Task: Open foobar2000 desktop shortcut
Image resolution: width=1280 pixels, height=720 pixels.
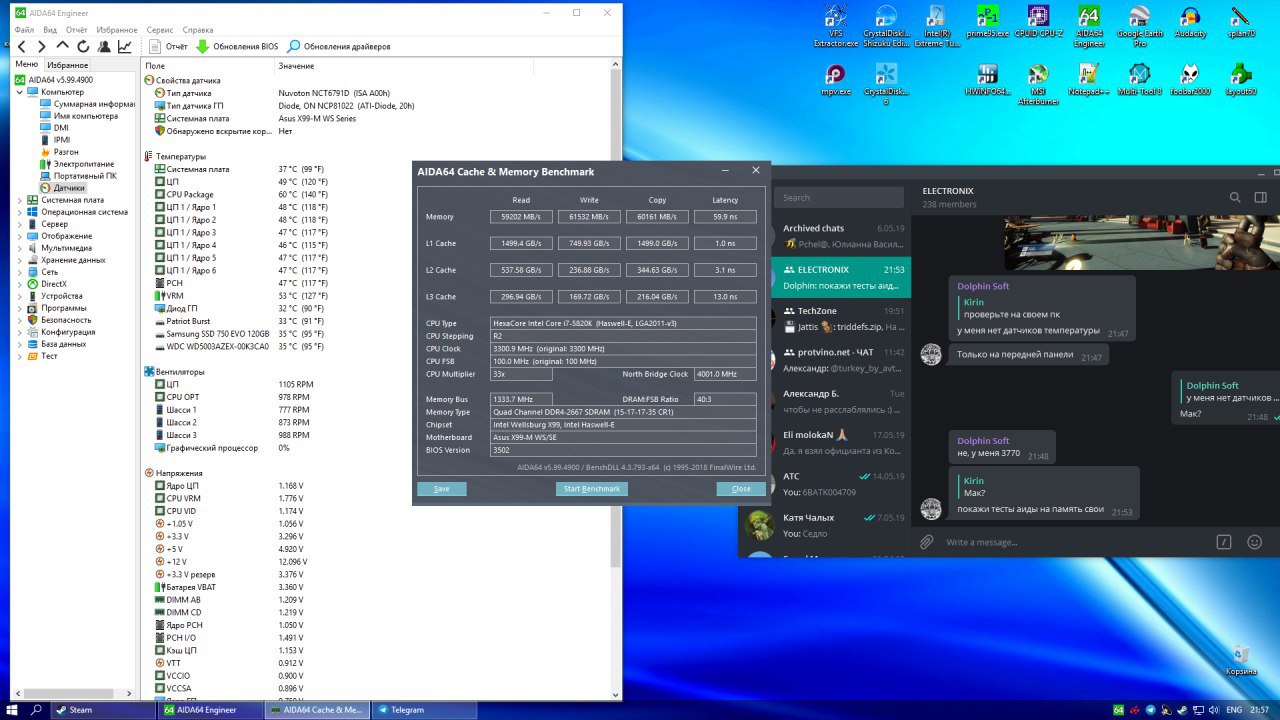Action: (x=1190, y=79)
